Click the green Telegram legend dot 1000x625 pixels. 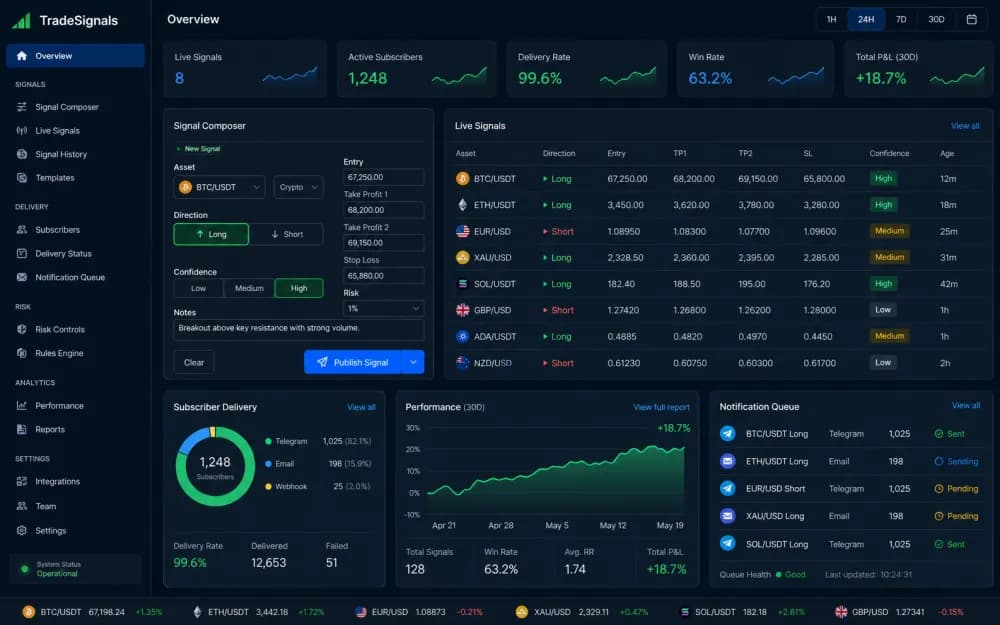pyautogui.click(x=268, y=441)
